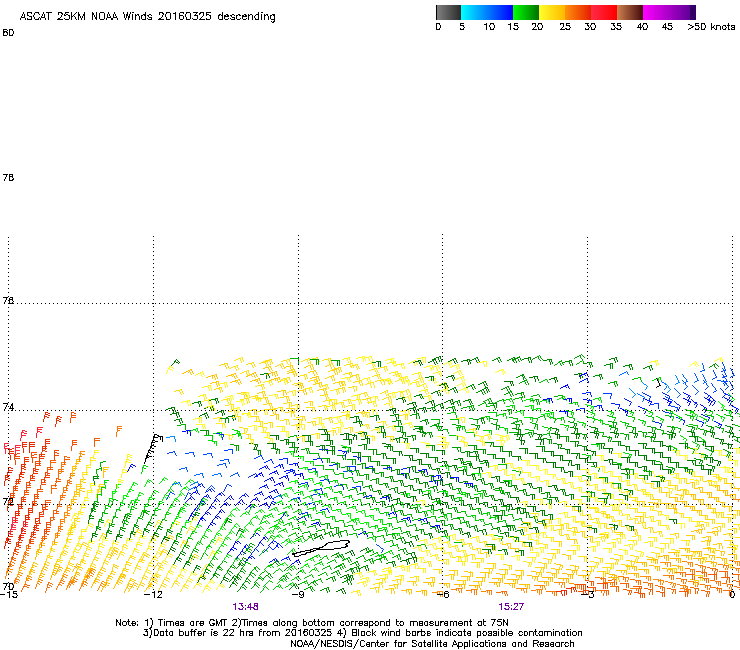
Task: Click the '-15' longitude axis label
Action: (x=9, y=595)
